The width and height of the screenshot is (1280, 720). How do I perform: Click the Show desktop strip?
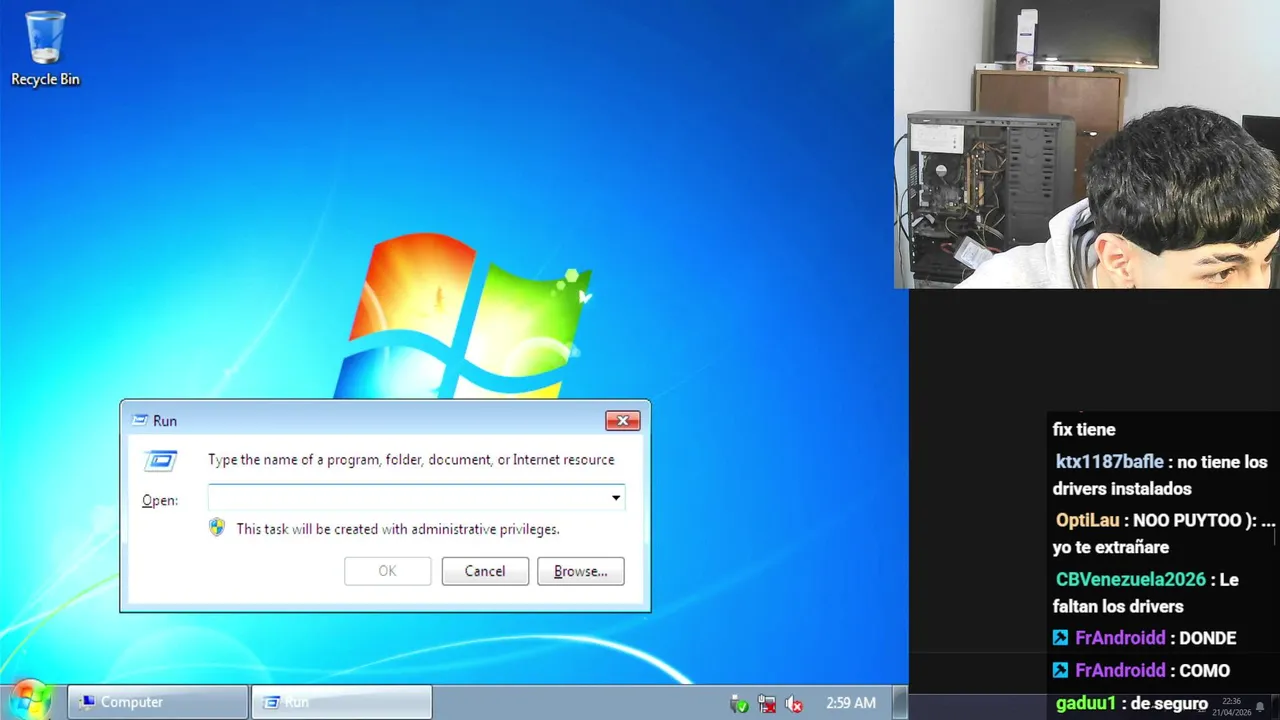[x=900, y=702]
